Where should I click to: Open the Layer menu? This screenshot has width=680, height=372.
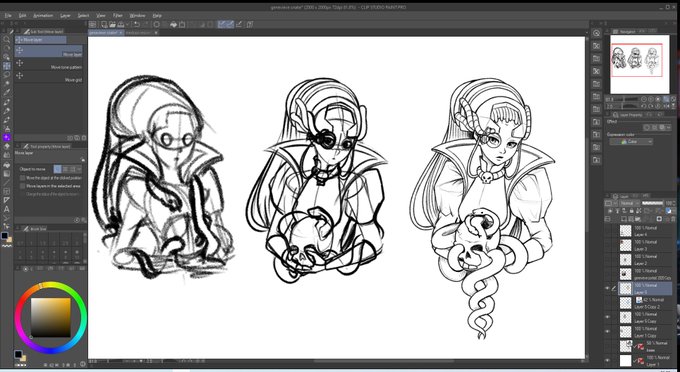click(65, 16)
